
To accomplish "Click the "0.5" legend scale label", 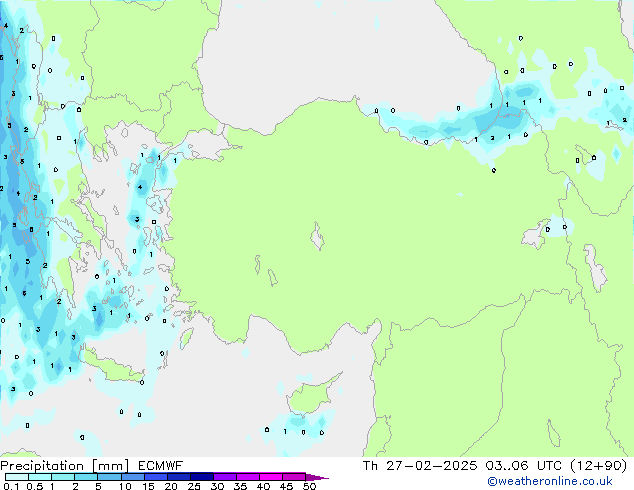I will pyautogui.click(x=35, y=486).
